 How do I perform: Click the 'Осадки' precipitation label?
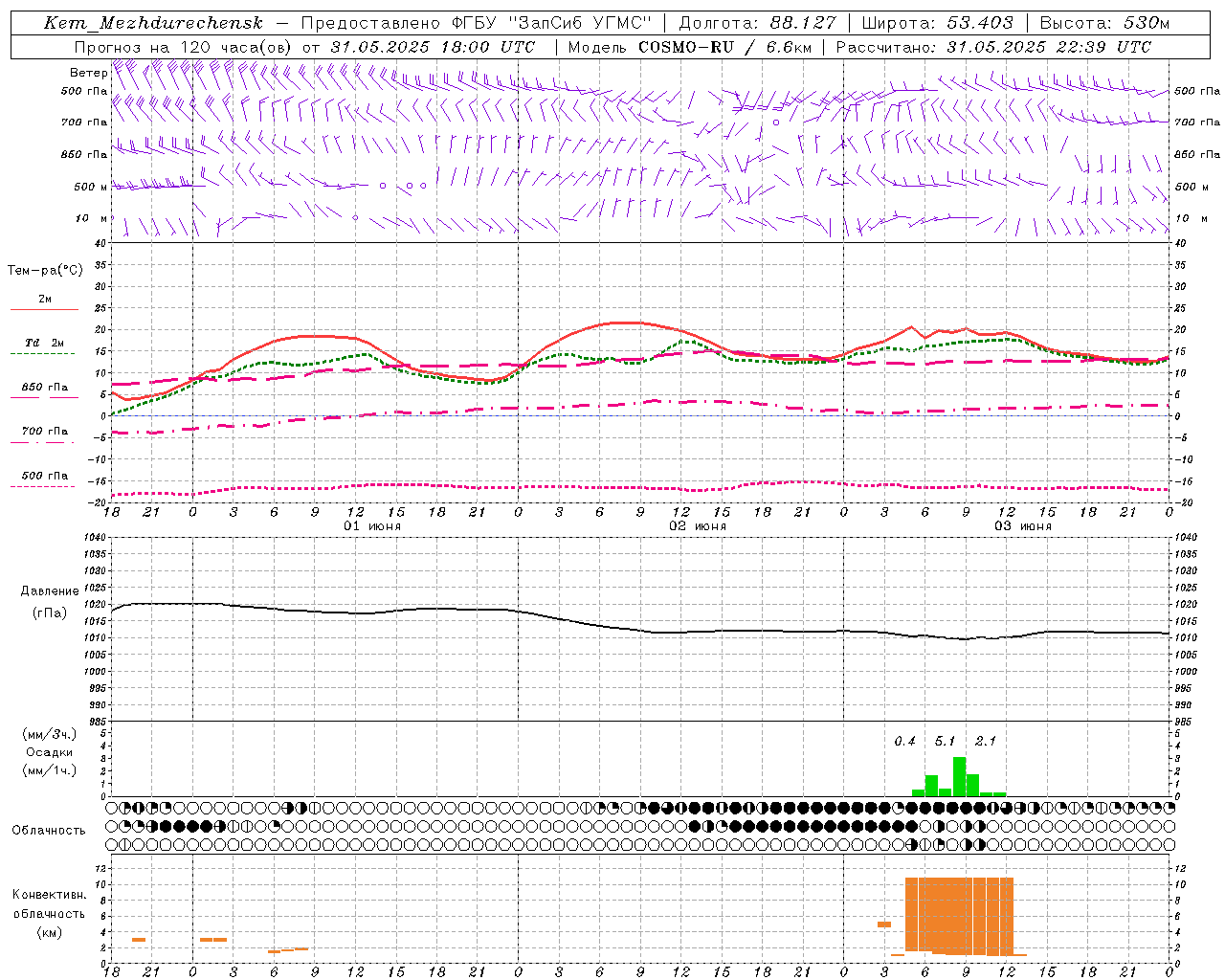pos(50,752)
